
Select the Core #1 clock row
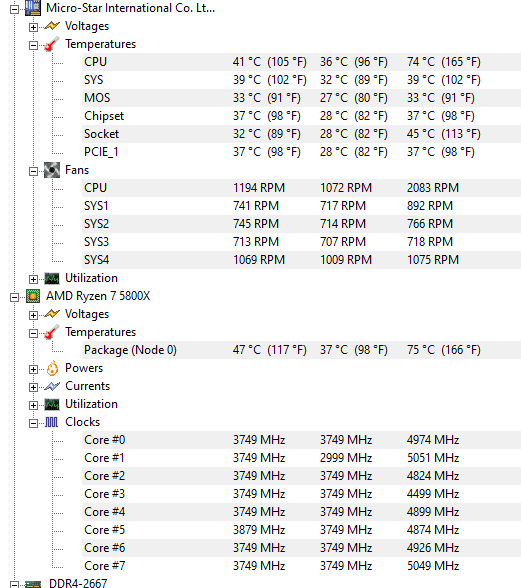point(301,458)
